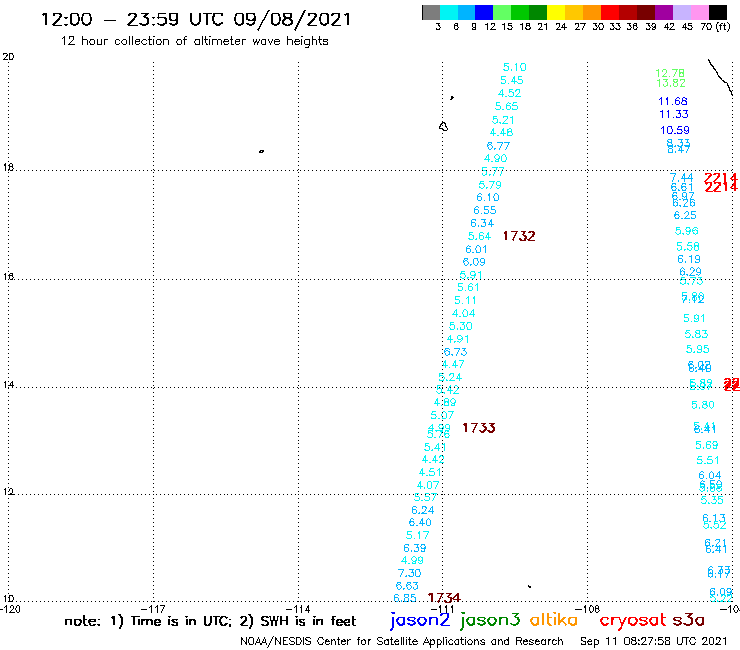The image size is (740, 650).
Task: Click the altika satellite legend label
Action: pos(554,619)
